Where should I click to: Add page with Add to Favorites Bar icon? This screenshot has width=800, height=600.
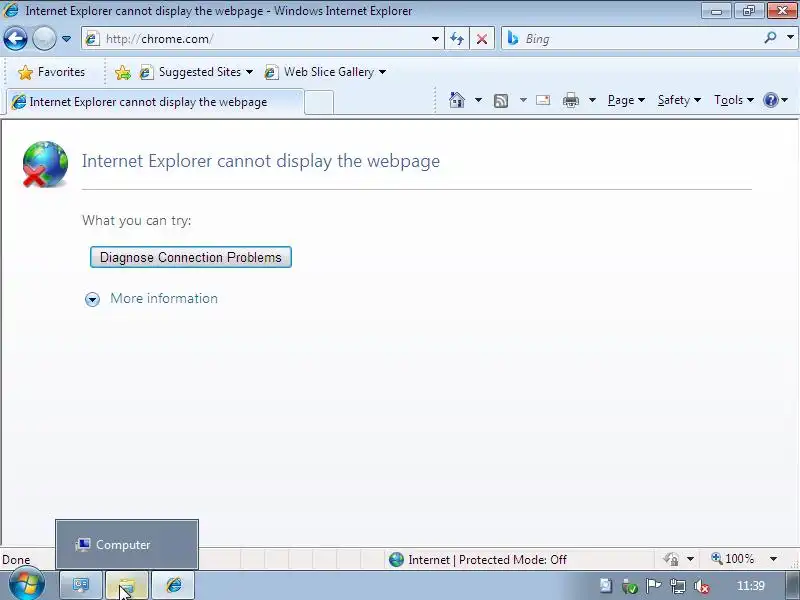pos(122,72)
